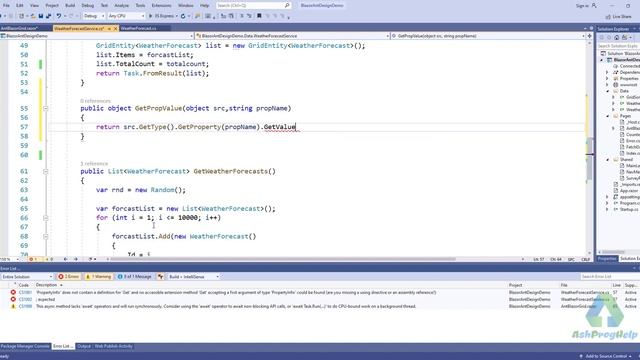Collapse the for loop outline at line 66
The image size is (640, 360).
pos(46,218)
